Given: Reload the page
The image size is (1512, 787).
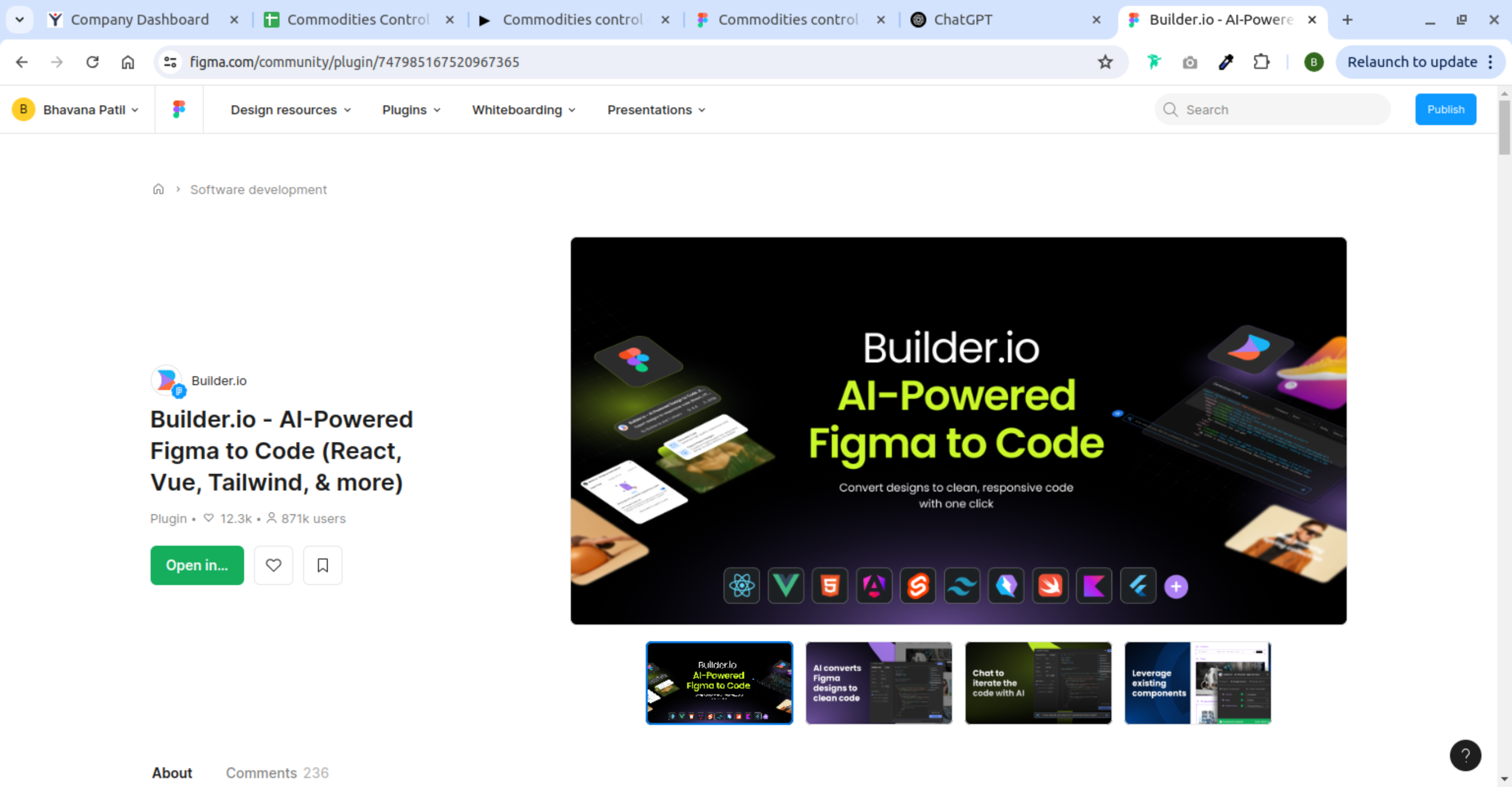Looking at the screenshot, I should [92, 62].
